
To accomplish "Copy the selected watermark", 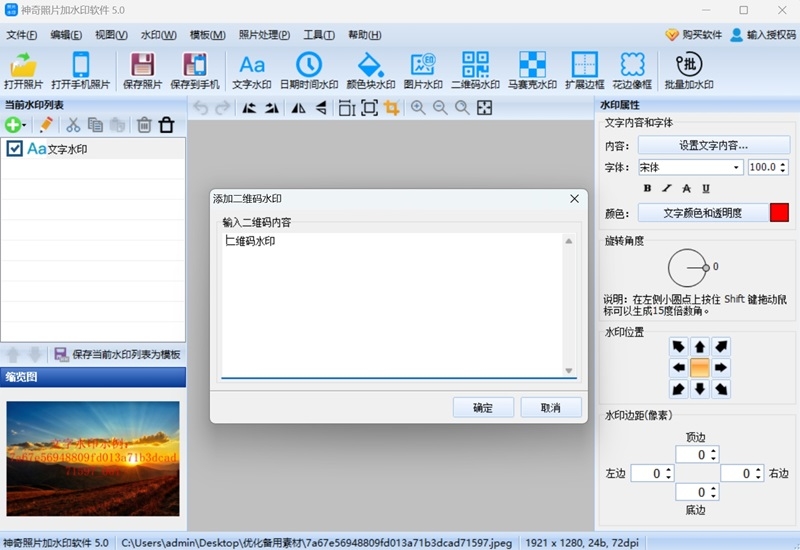I will pyautogui.click(x=95, y=124).
